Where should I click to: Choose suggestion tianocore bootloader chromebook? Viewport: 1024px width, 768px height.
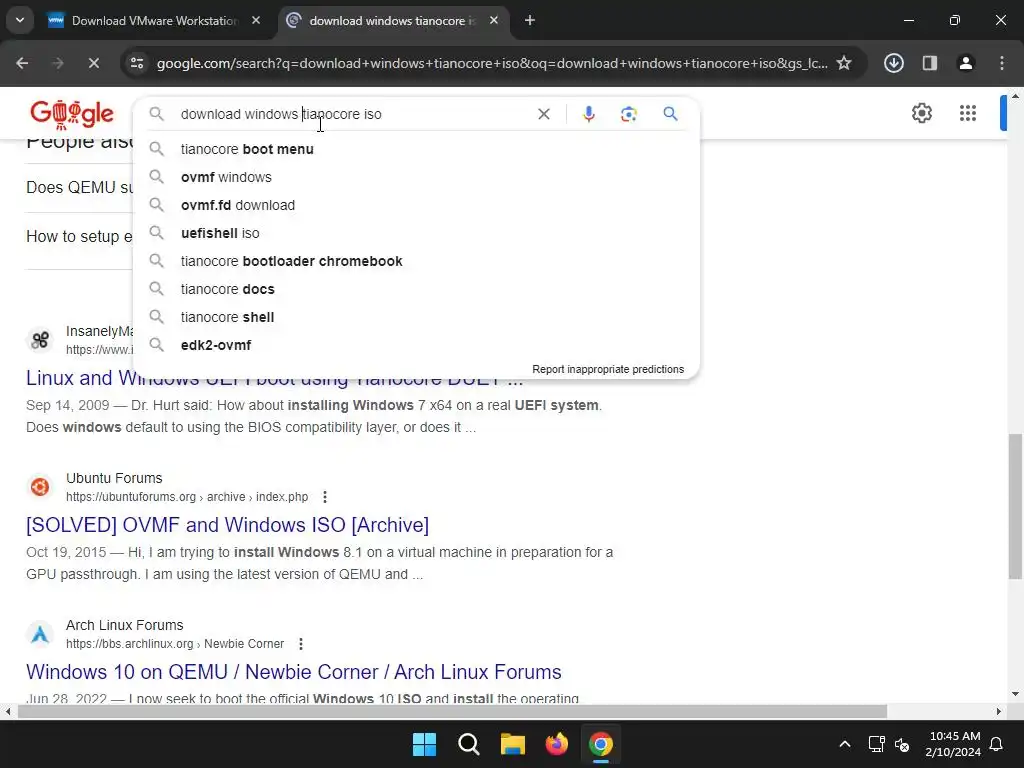click(417, 261)
